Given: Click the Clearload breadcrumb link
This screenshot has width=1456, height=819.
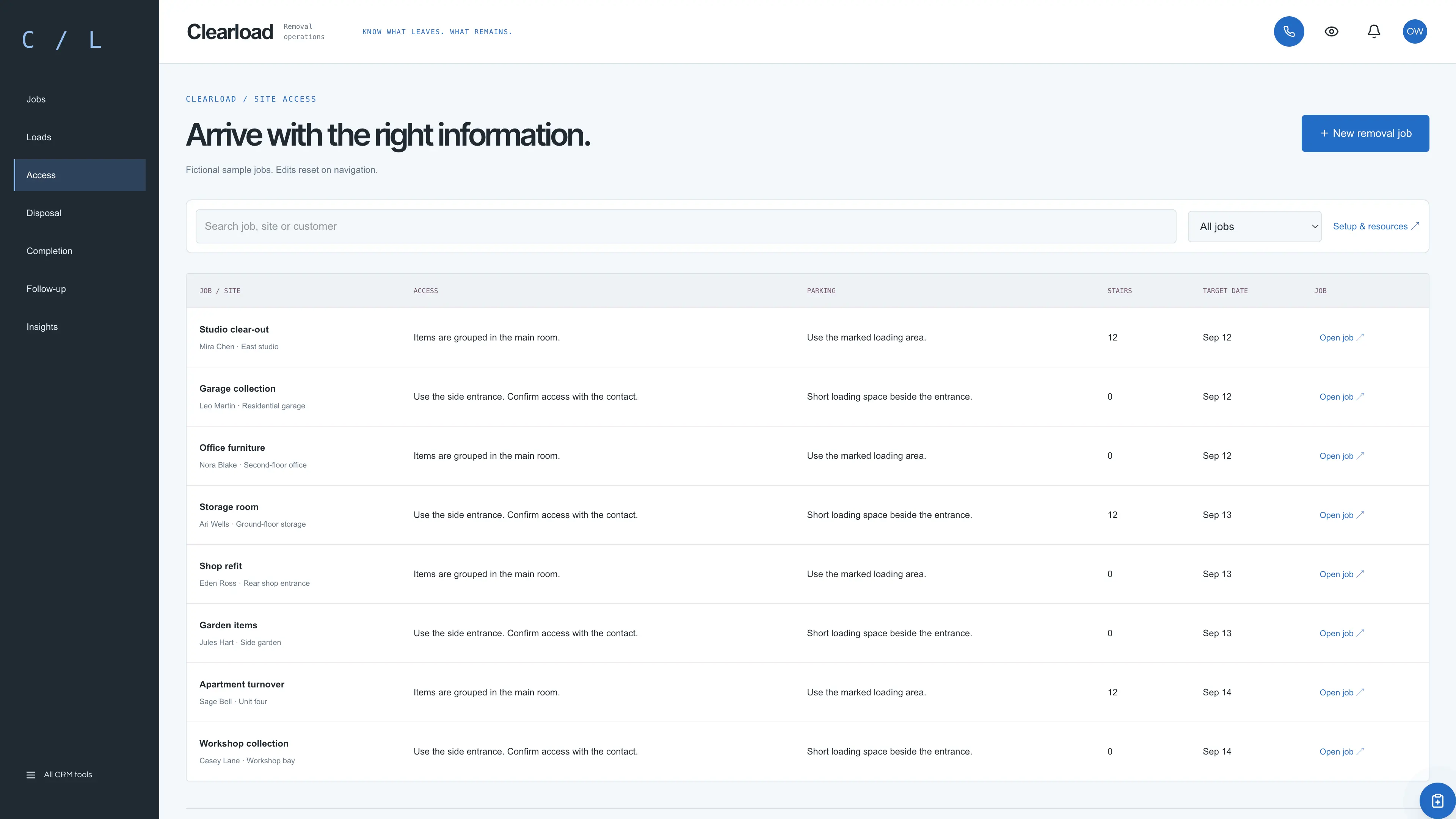Looking at the screenshot, I should [x=211, y=99].
